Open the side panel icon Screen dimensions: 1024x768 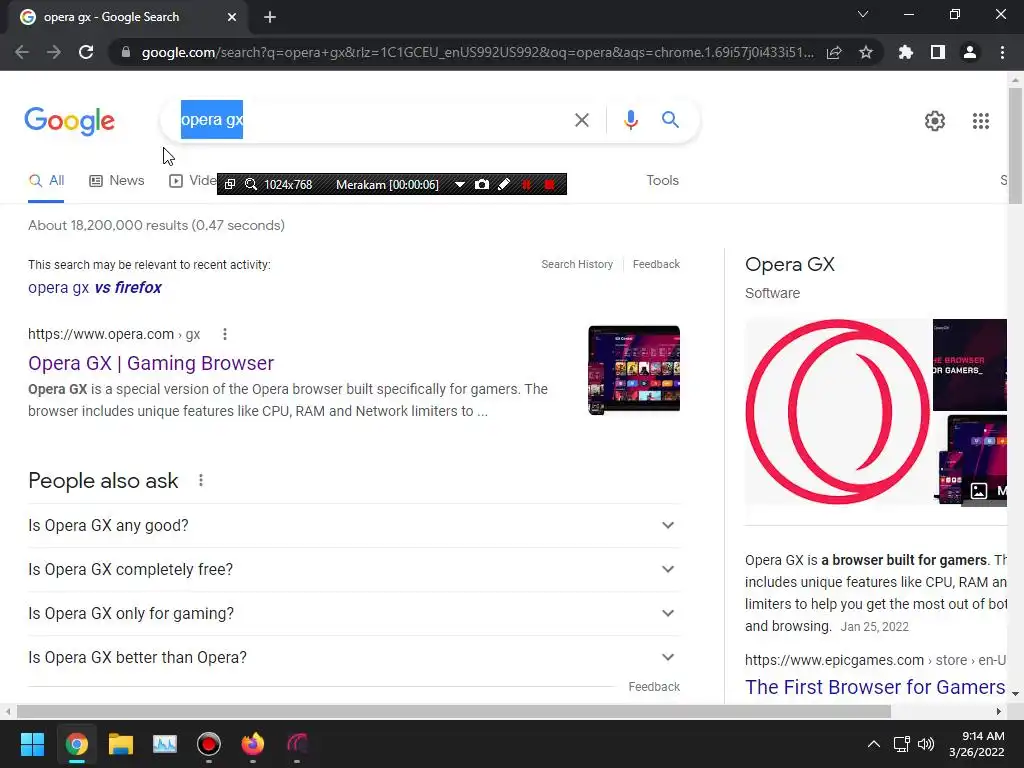(938, 52)
